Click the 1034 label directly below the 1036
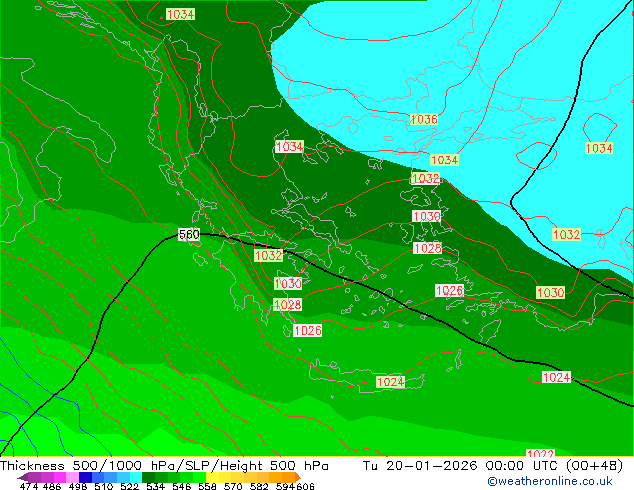The width and height of the screenshot is (634, 490). pos(444,160)
